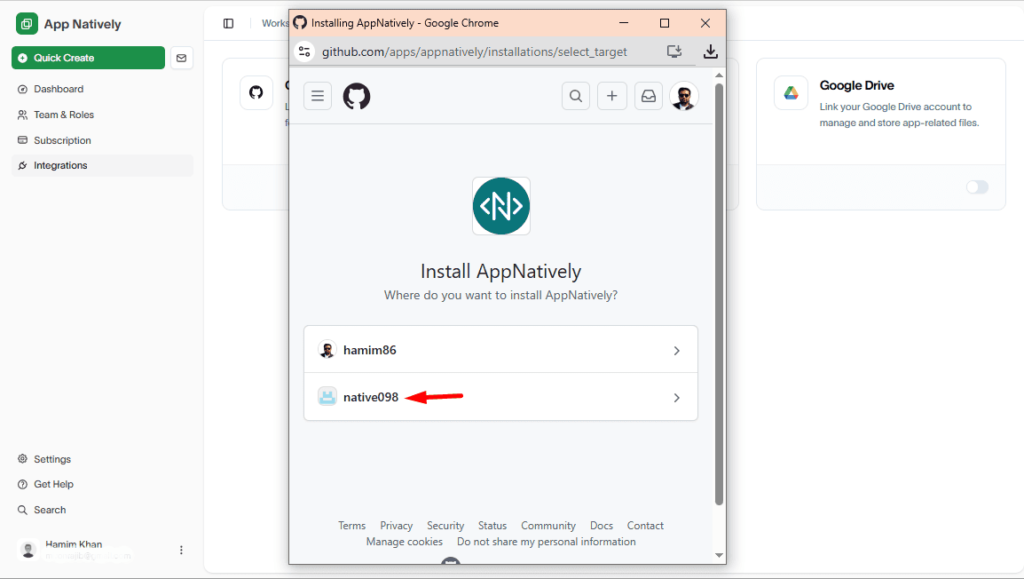Click Do not share my personal information
1024x579 pixels.
[546, 542]
